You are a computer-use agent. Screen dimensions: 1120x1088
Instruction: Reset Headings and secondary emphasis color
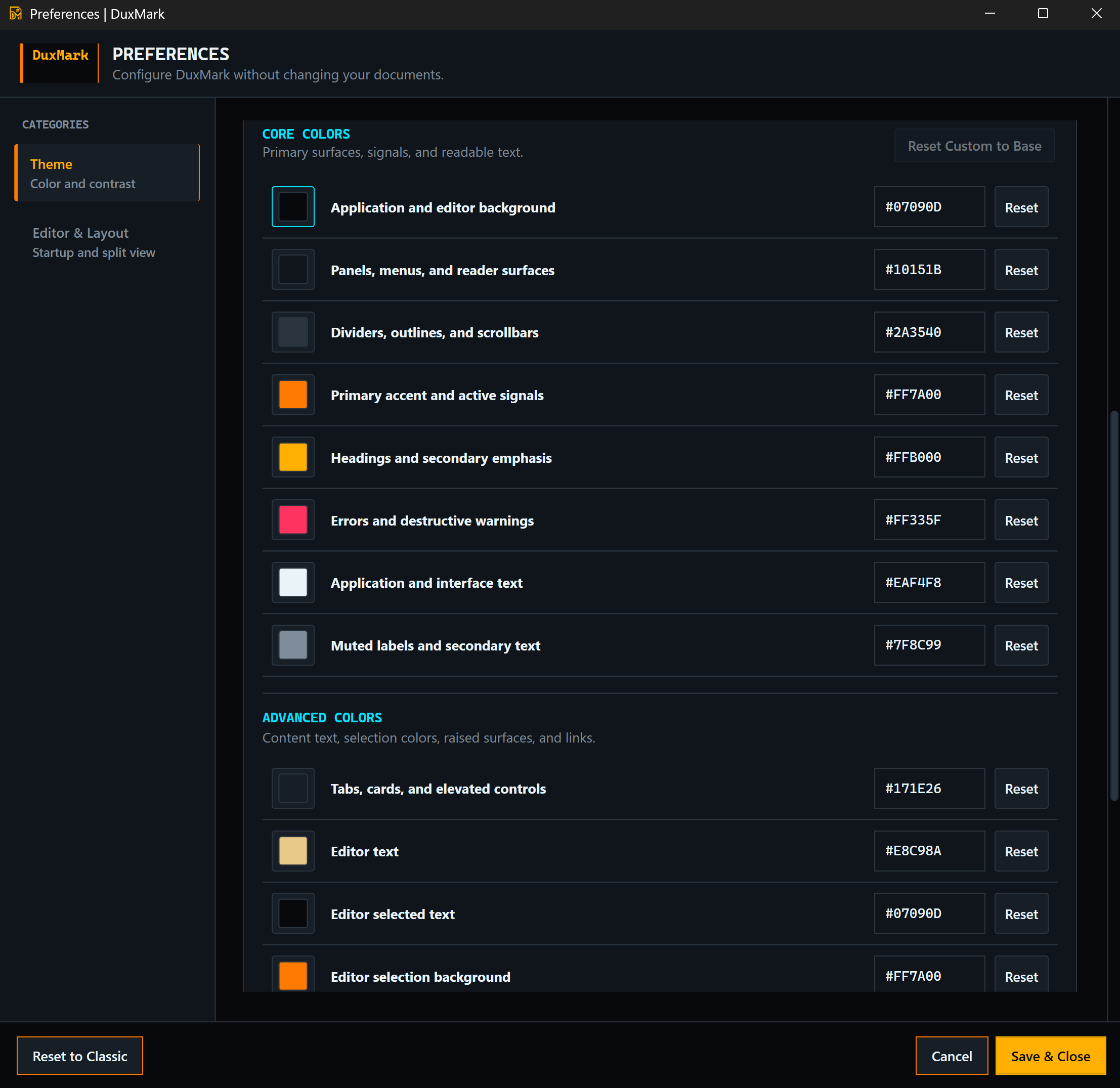coord(1021,457)
